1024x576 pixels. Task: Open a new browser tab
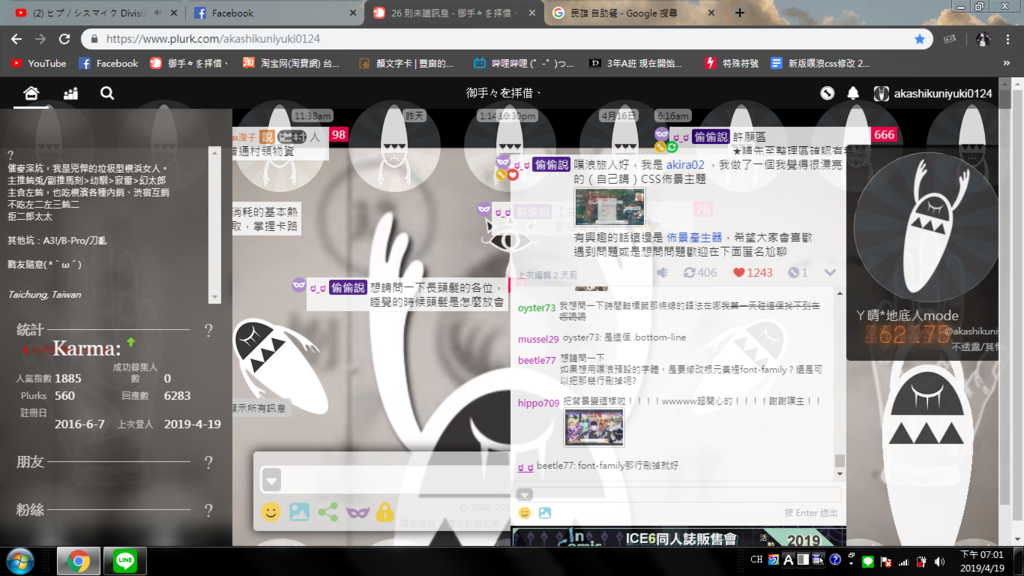[x=739, y=13]
